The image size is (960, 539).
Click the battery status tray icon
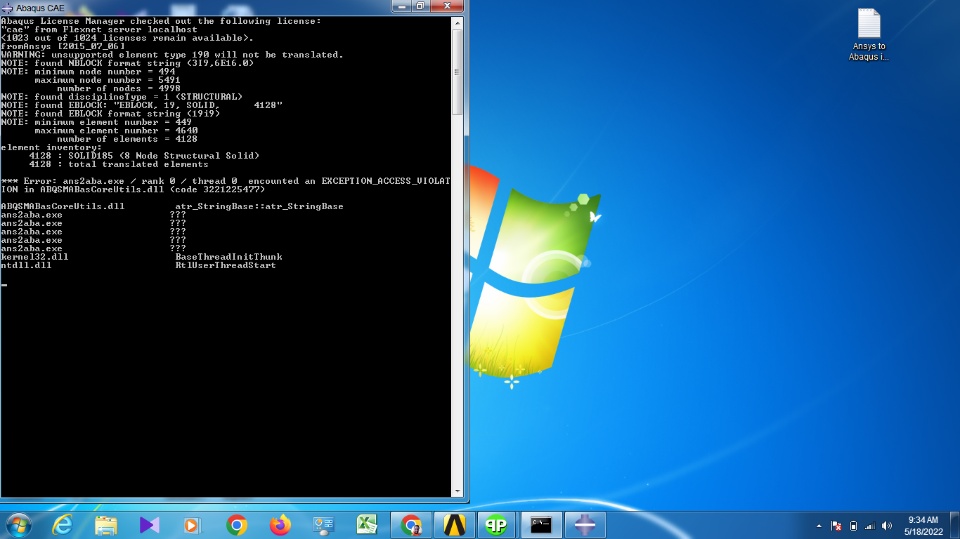[853, 526]
